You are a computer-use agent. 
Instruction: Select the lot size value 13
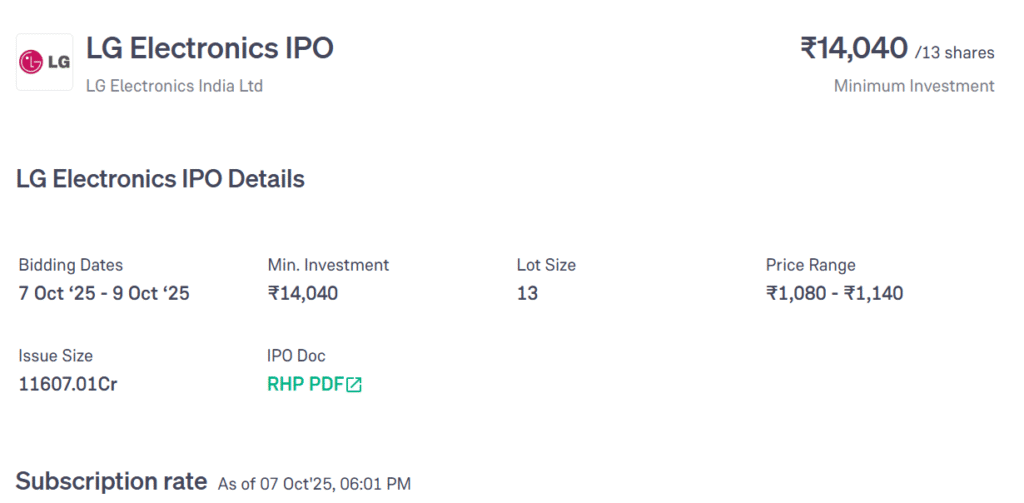pos(527,294)
